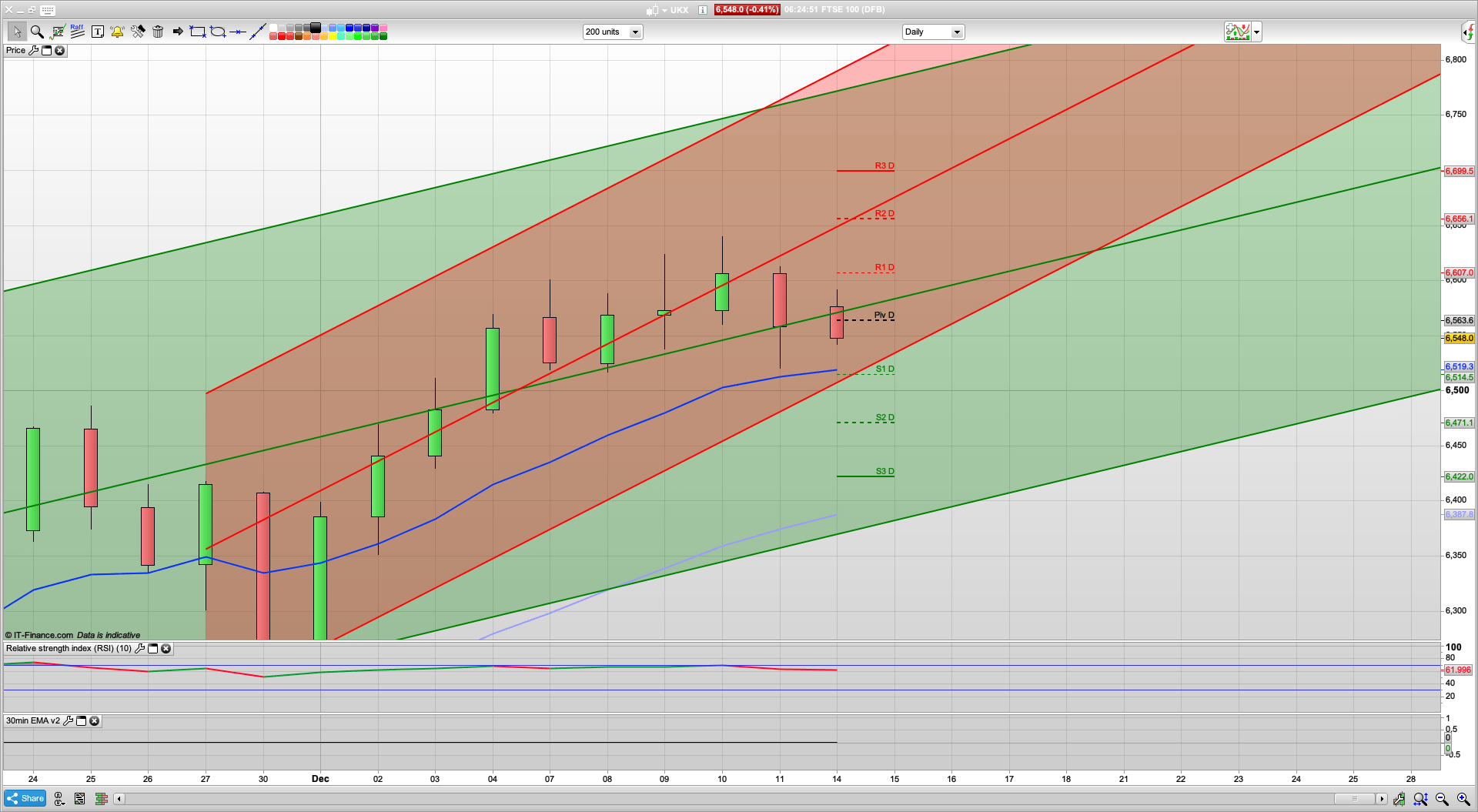Toggle the Price panel window icon
The height and width of the screenshot is (812, 1478).
tap(46, 51)
